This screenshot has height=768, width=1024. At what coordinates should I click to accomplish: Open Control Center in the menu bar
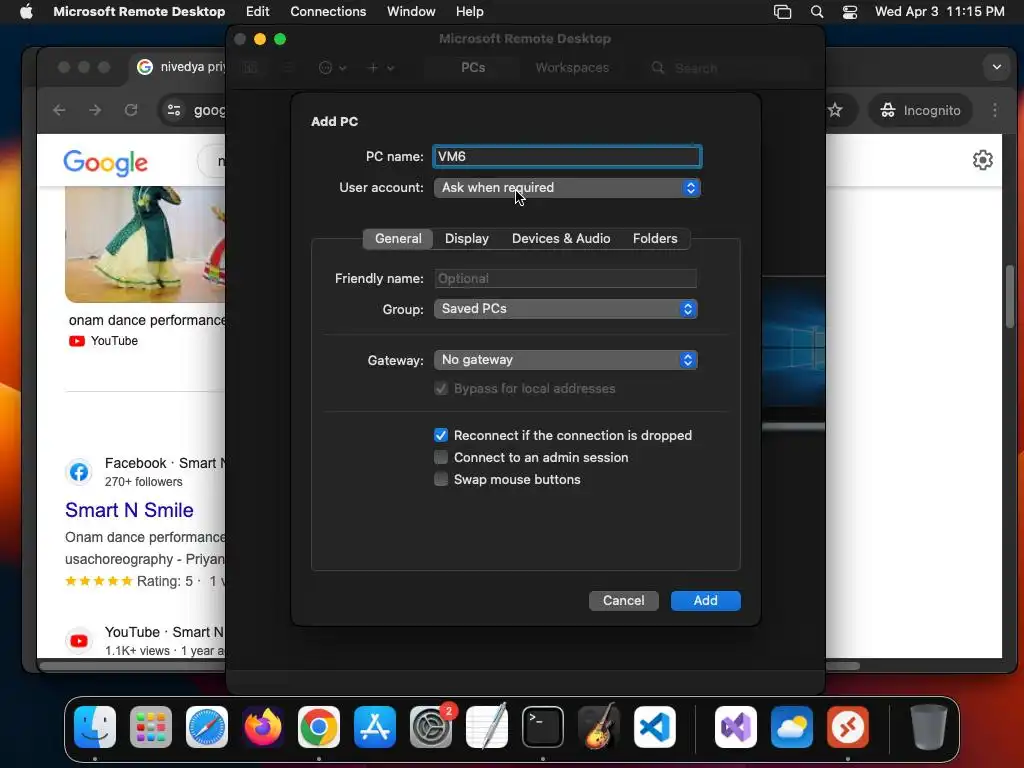(850, 12)
